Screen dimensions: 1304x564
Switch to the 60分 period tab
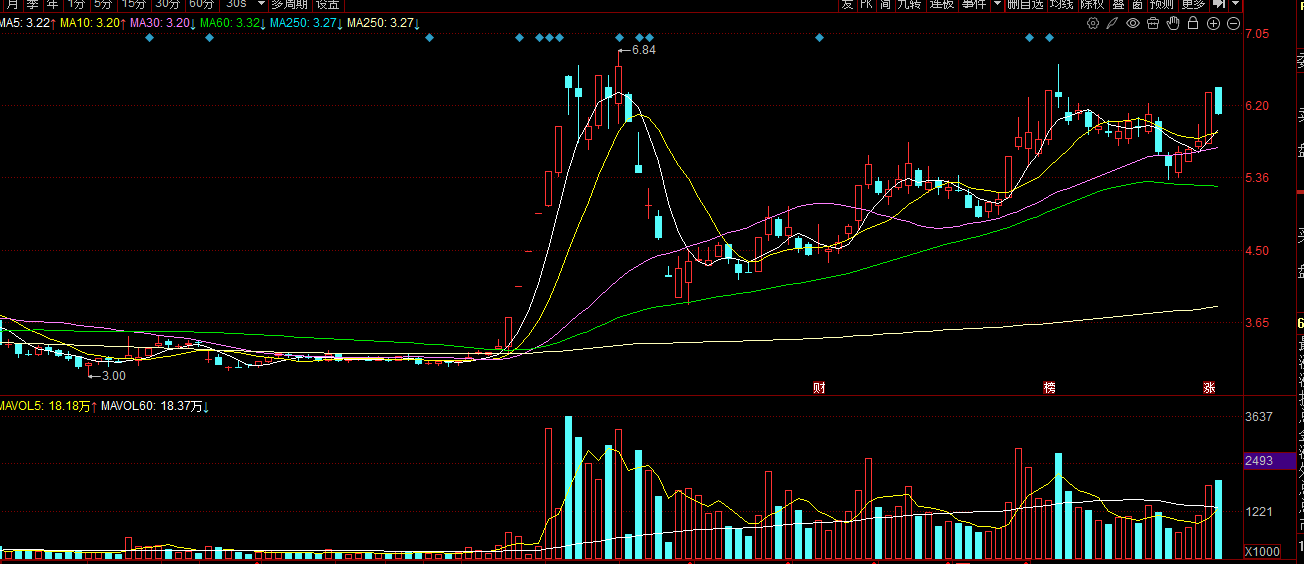tap(201, 5)
